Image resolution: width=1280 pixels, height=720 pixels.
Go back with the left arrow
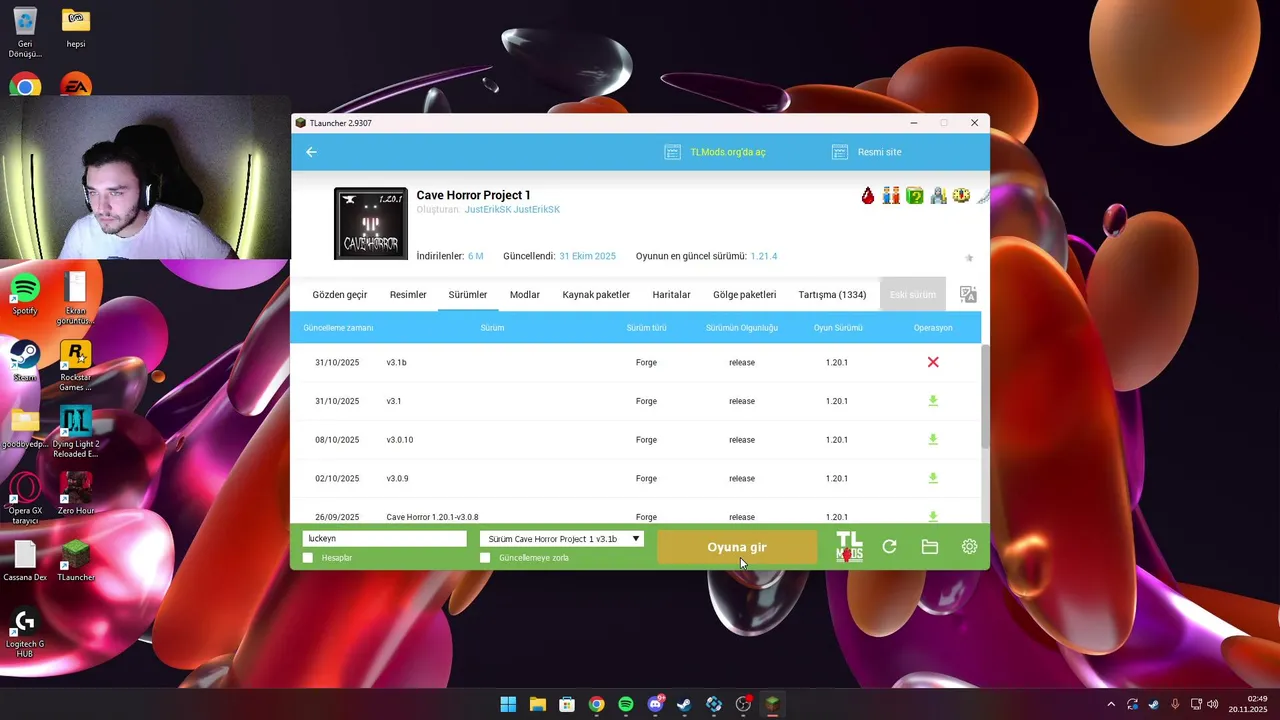point(311,152)
